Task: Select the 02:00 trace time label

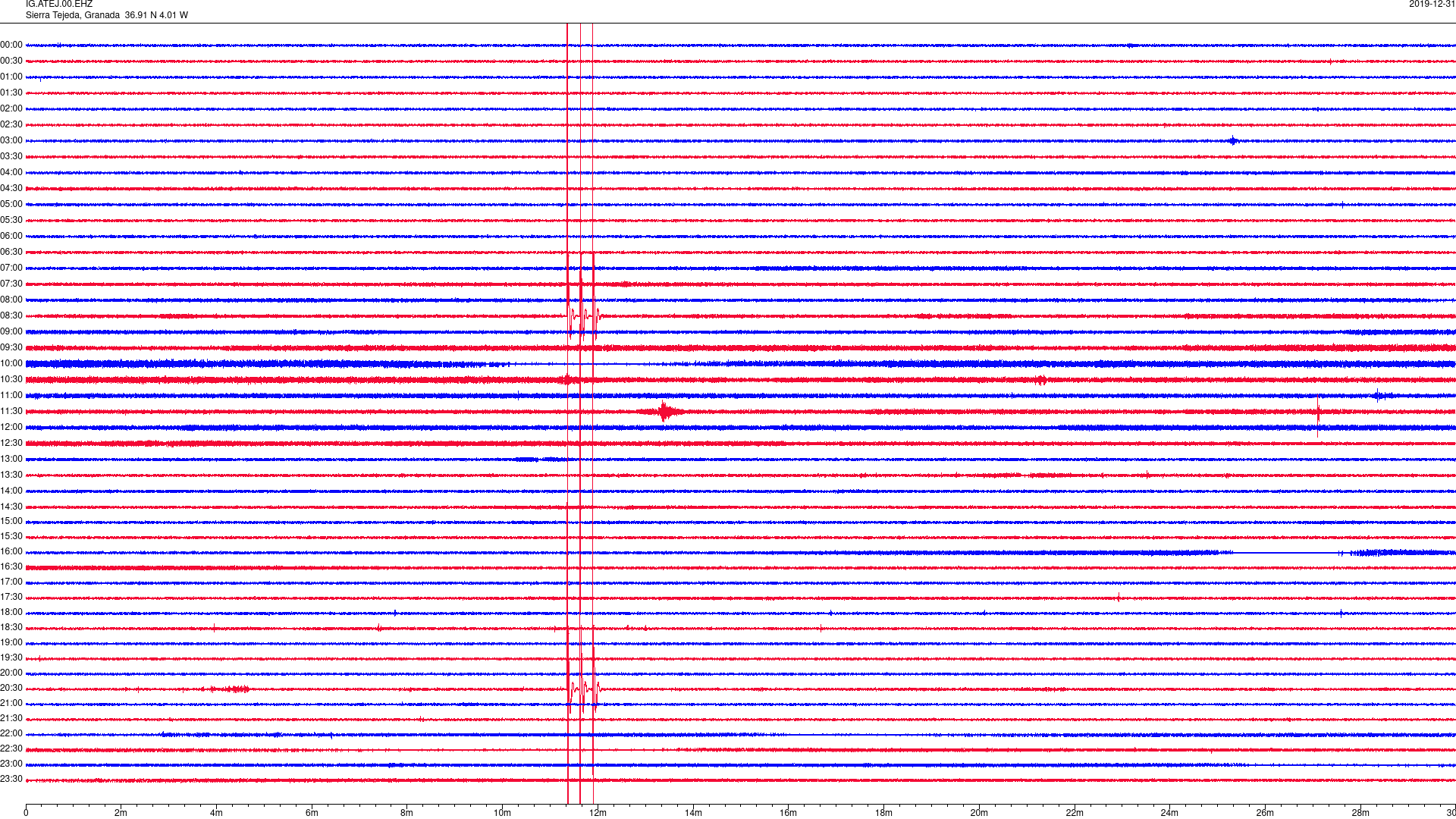Action: pyautogui.click(x=11, y=109)
